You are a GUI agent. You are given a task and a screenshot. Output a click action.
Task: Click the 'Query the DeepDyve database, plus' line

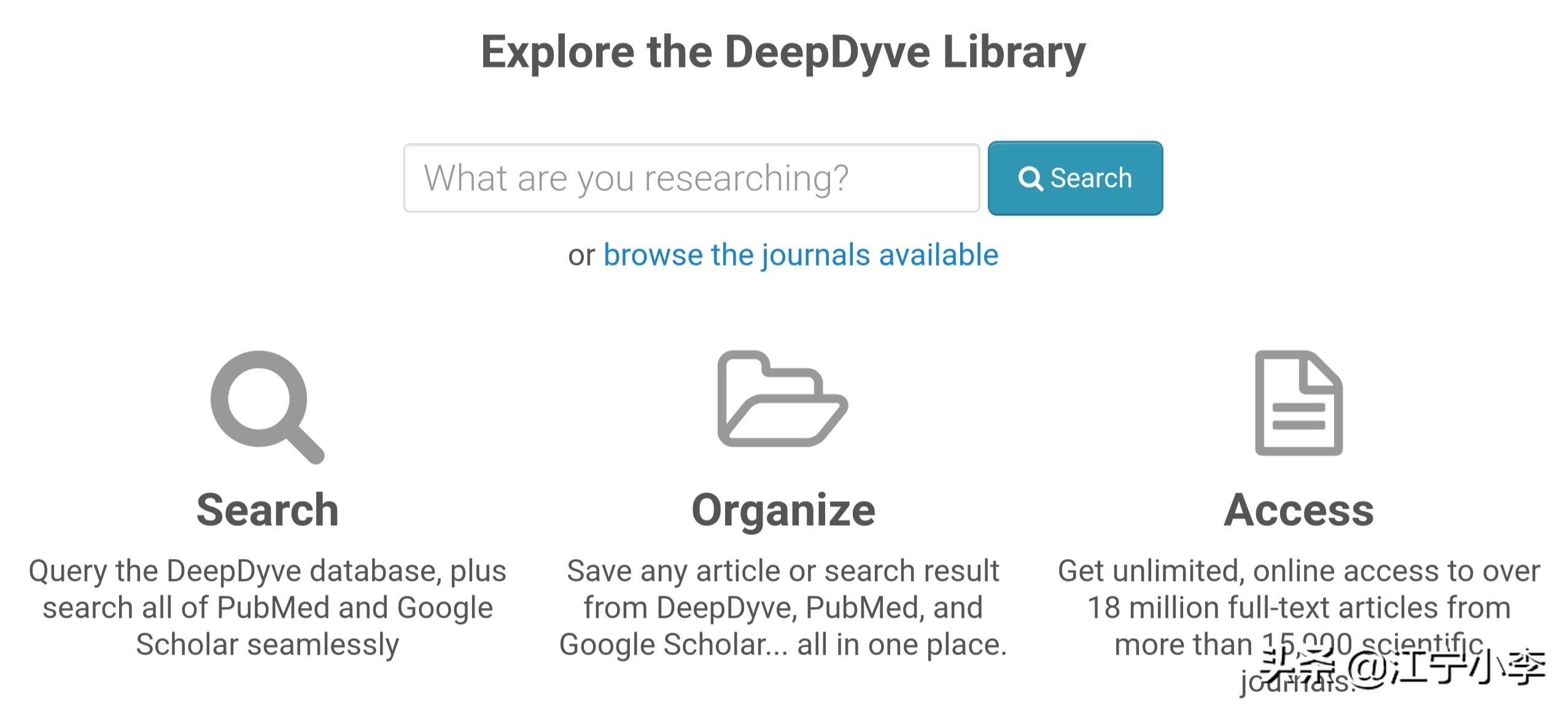(267, 571)
